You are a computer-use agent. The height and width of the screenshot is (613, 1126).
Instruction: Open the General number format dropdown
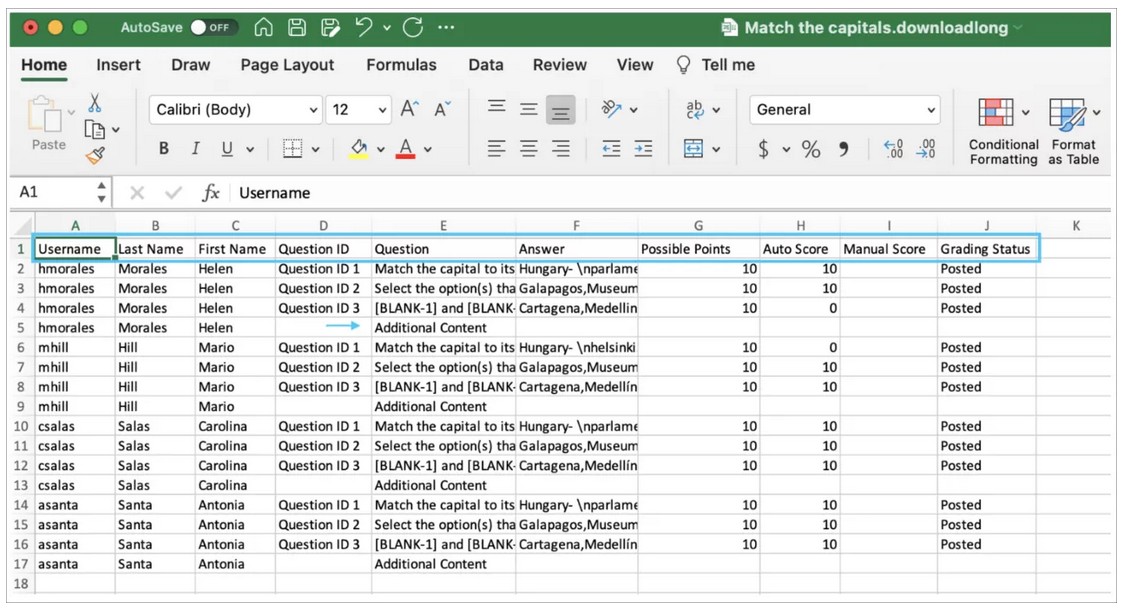click(x=931, y=110)
